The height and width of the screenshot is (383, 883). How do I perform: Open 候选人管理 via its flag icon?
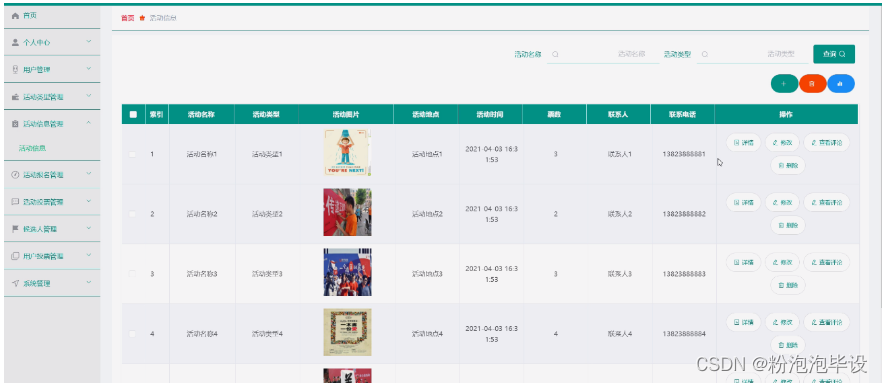[15, 229]
